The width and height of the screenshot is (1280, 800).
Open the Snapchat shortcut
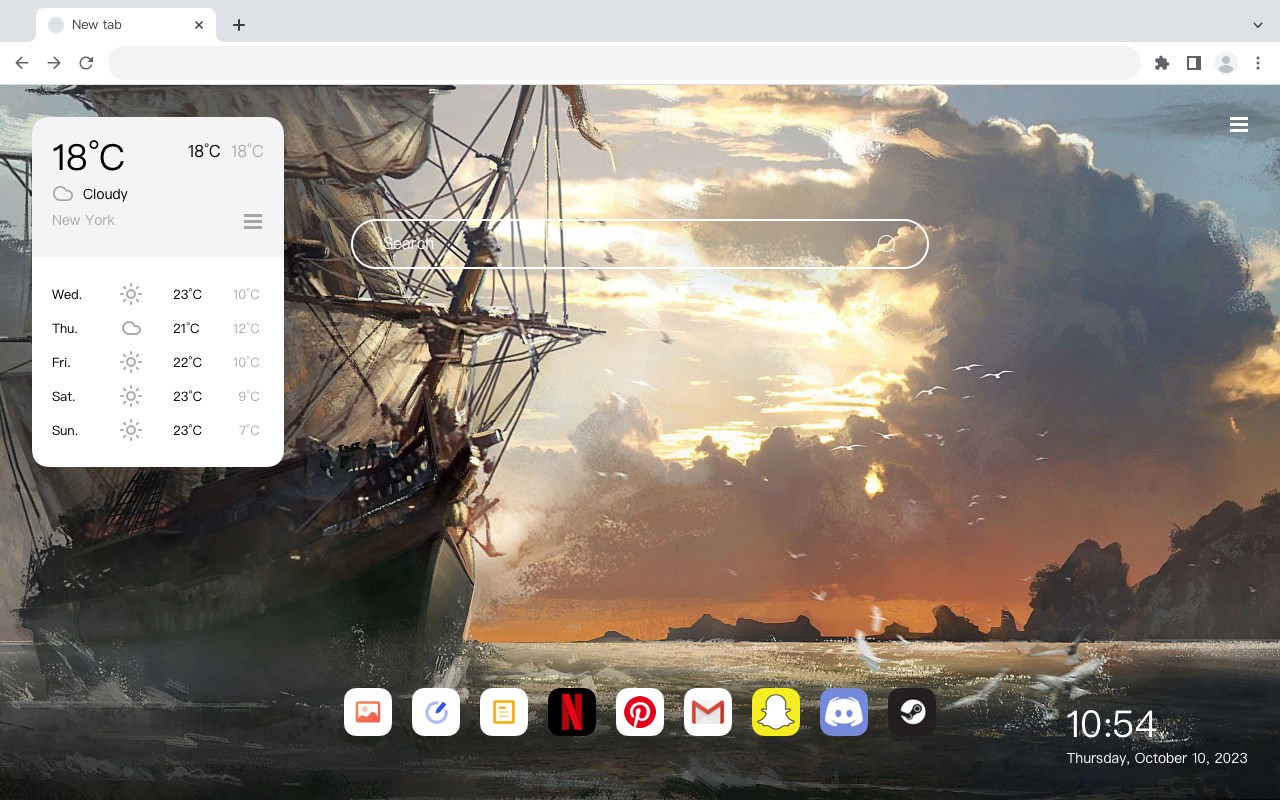(x=776, y=712)
